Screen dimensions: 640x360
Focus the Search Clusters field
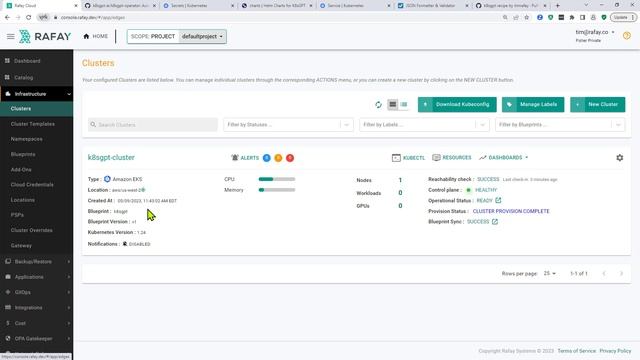pos(153,125)
